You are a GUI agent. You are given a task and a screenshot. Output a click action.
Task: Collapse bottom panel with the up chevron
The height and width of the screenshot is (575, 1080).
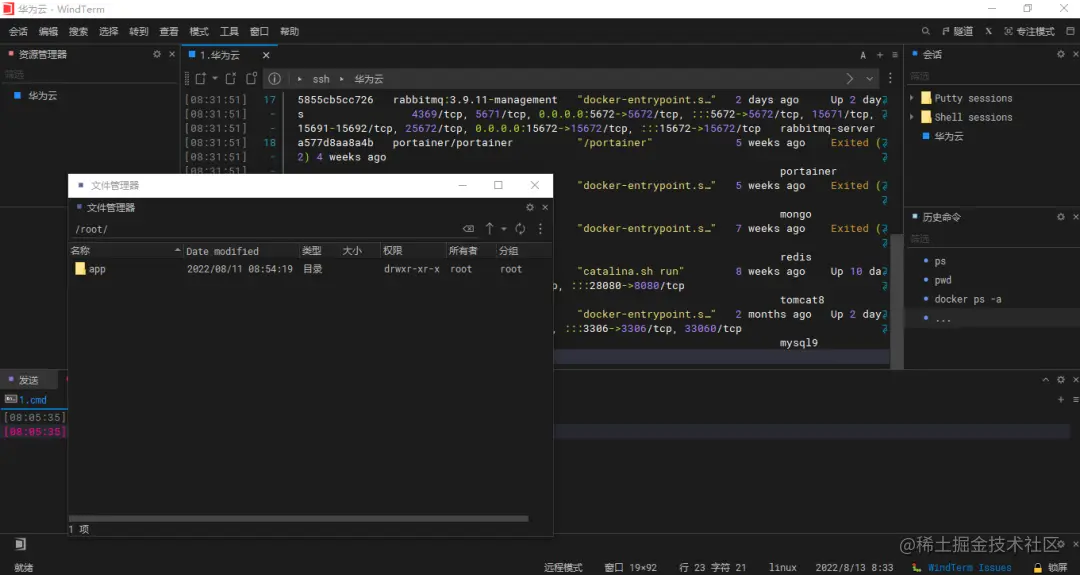coord(1046,379)
